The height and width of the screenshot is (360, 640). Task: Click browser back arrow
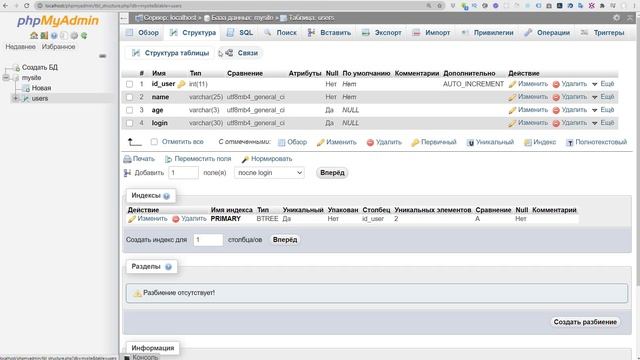[5, 6]
